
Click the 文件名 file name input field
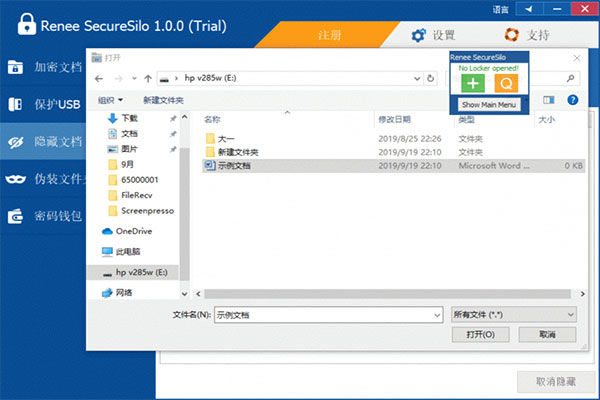pos(320,314)
